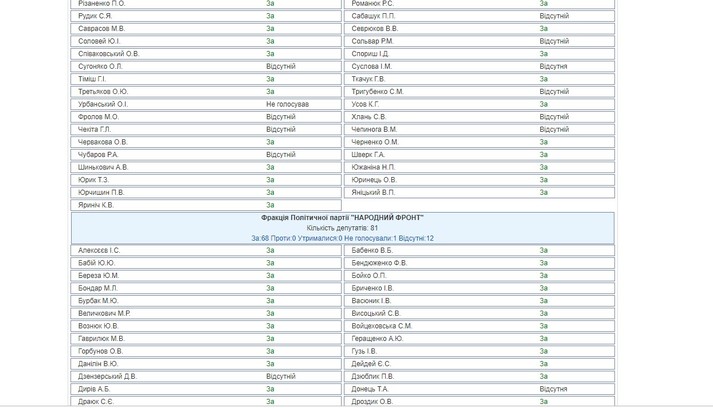
Task: Click the "Відсутній" status for Фролов М.О.
Action: [280, 117]
